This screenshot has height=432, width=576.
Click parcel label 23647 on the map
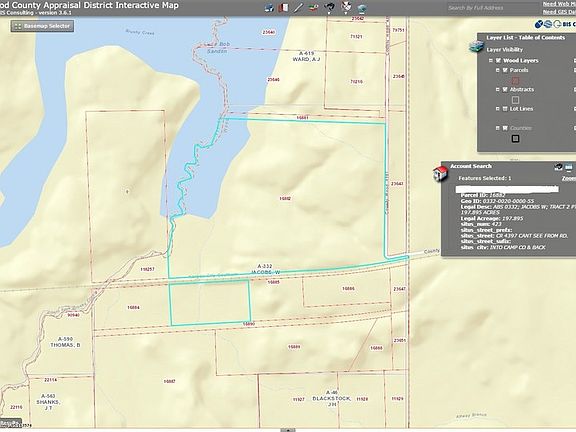pos(399,289)
